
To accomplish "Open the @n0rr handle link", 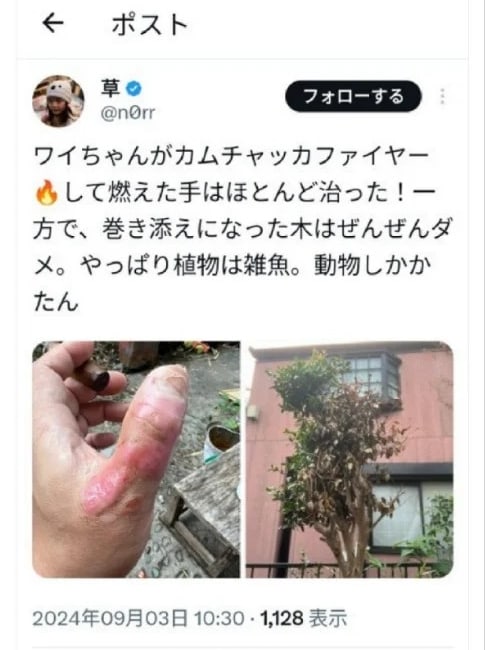I will click(x=128, y=113).
